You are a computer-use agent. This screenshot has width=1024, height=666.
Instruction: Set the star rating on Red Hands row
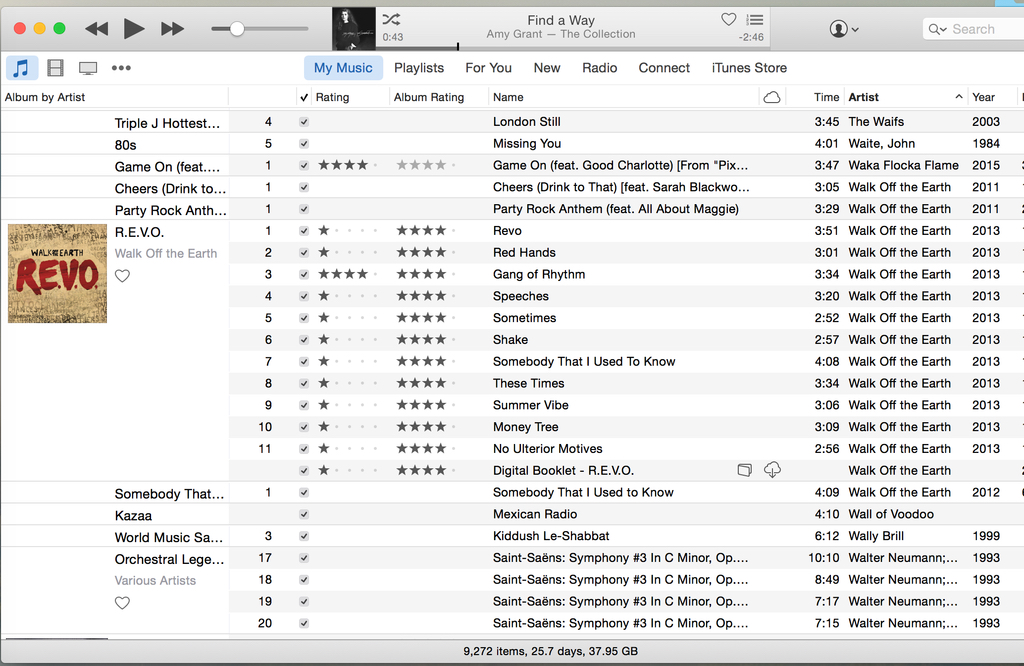[347, 252]
